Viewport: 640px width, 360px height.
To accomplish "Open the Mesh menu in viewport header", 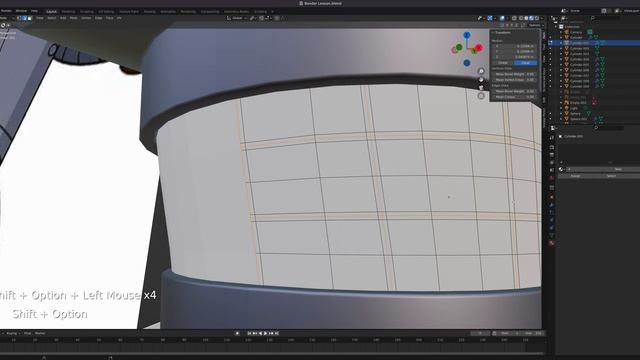I will (73, 18).
